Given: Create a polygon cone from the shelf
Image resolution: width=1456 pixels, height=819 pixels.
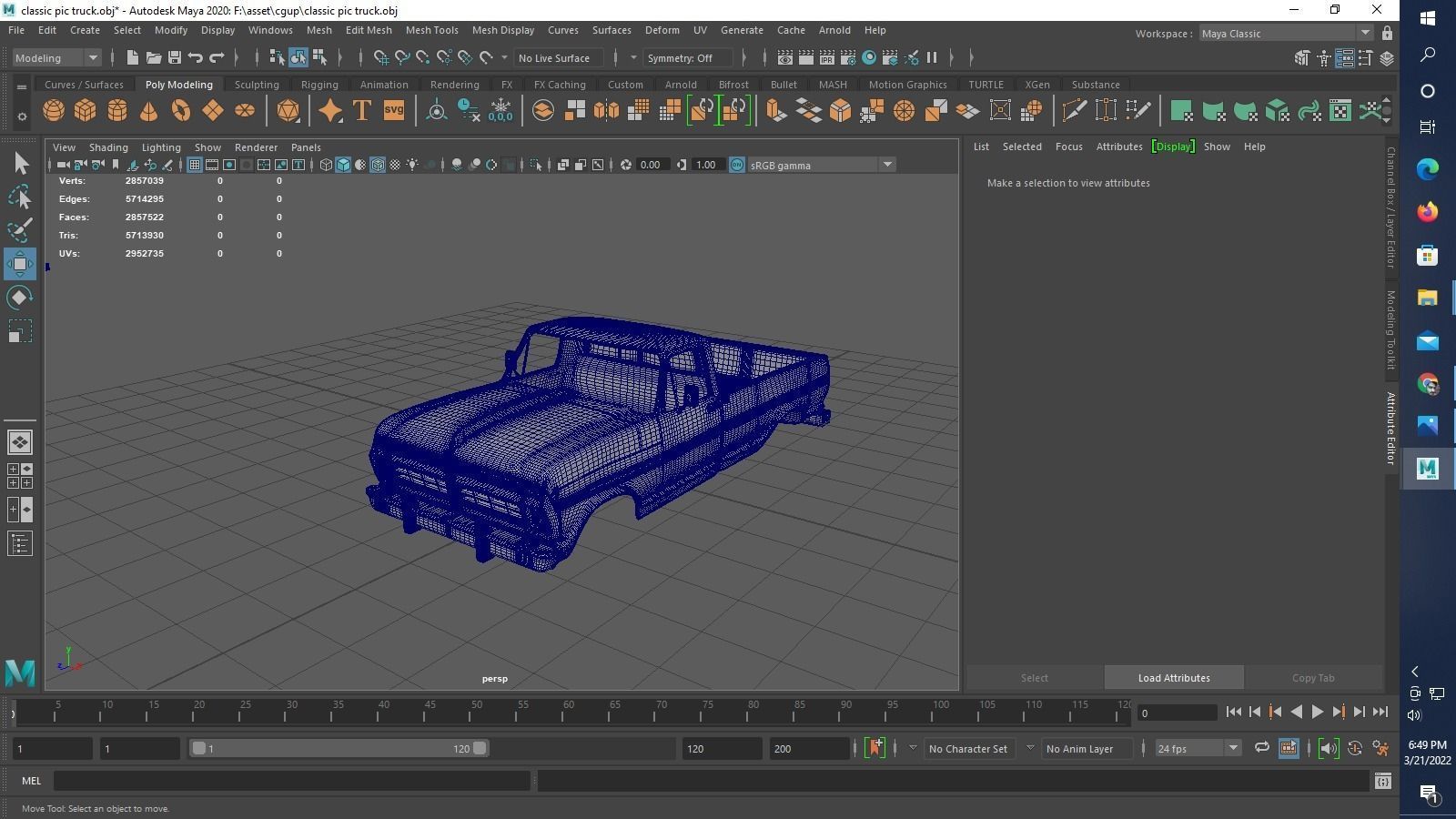Looking at the screenshot, I should coord(148,111).
